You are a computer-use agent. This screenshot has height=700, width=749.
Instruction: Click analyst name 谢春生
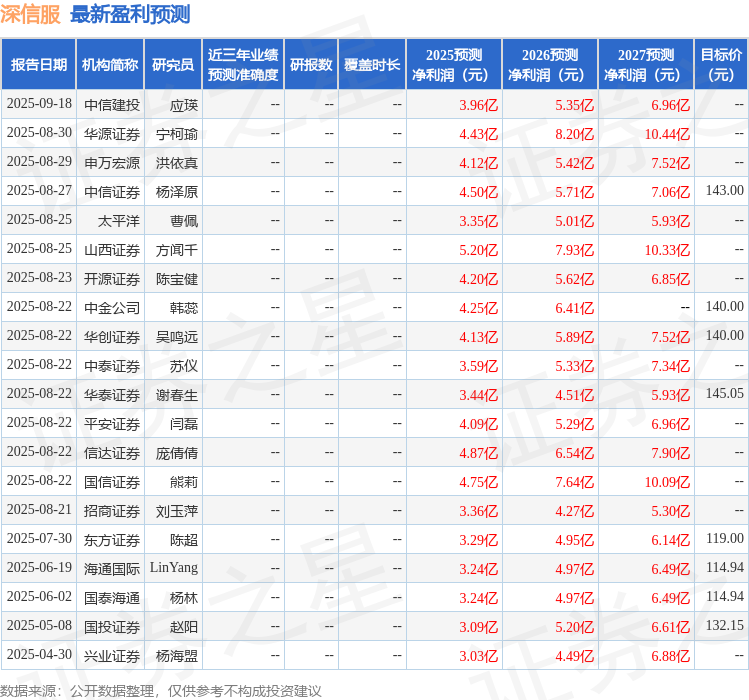tap(177, 395)
